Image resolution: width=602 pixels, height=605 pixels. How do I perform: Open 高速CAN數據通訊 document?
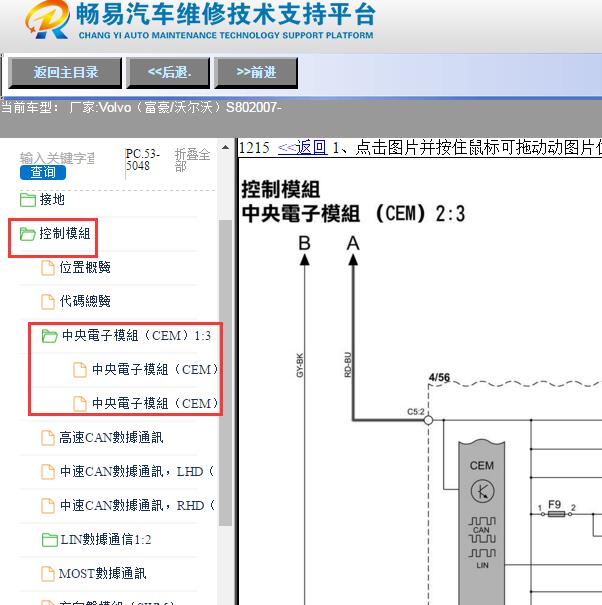(111, 438)
